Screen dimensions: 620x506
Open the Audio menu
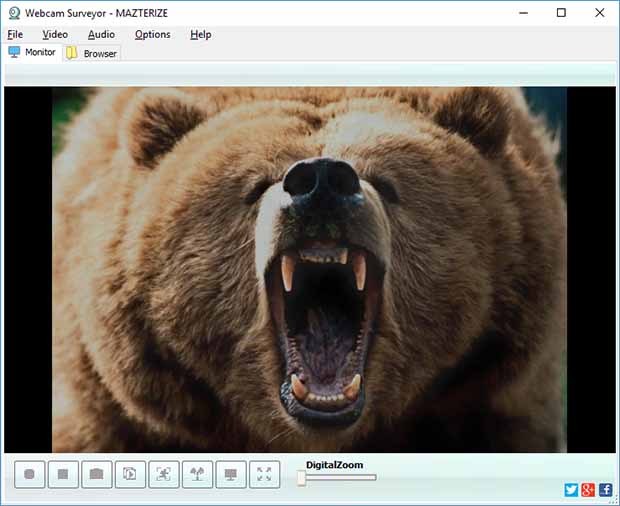point(101,34)
